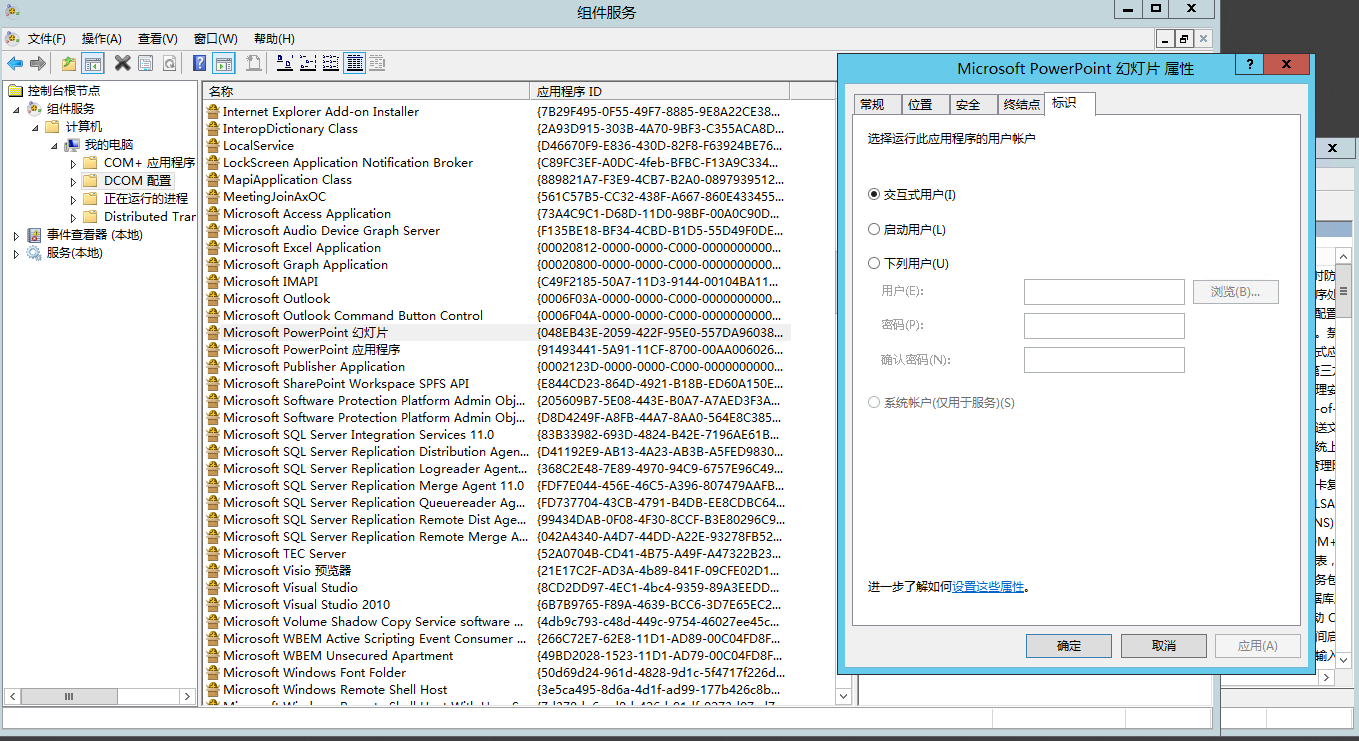Switch to the 终结点 tab

(x=1021, y=104)
